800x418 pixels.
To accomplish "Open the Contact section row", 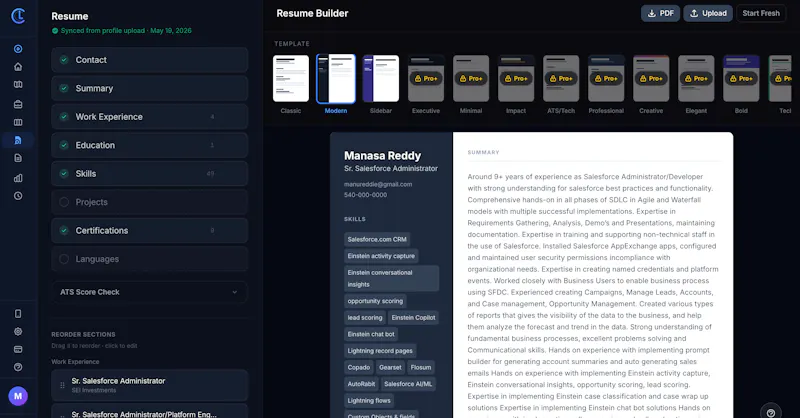I will pos(149,60).
